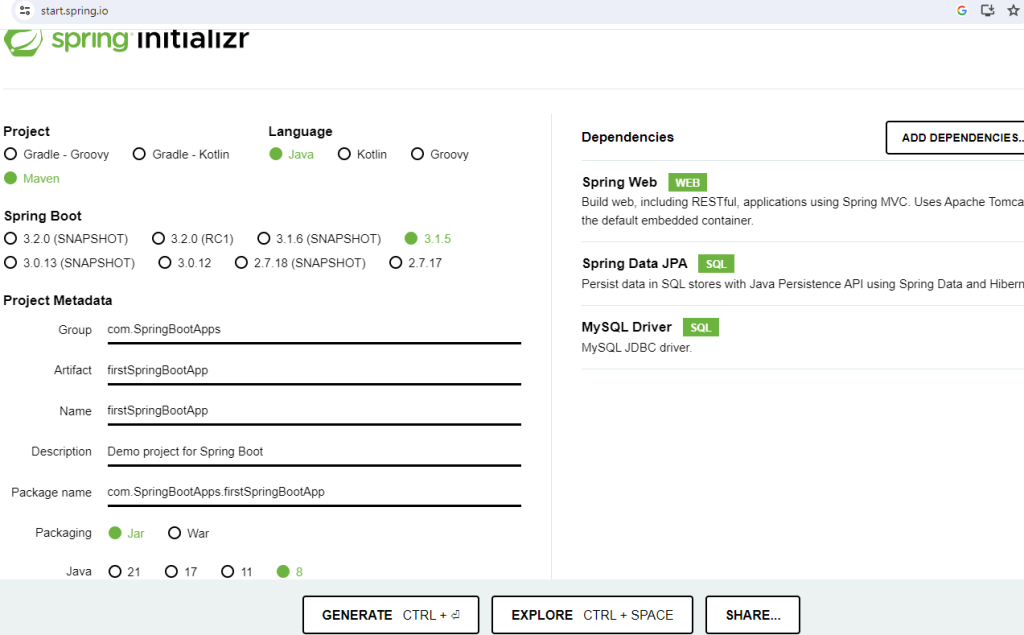Set packaging to War
Image resolution: width=1024 pixels, height=635 pixels.
pyautogui.click(x=189, y=533)
